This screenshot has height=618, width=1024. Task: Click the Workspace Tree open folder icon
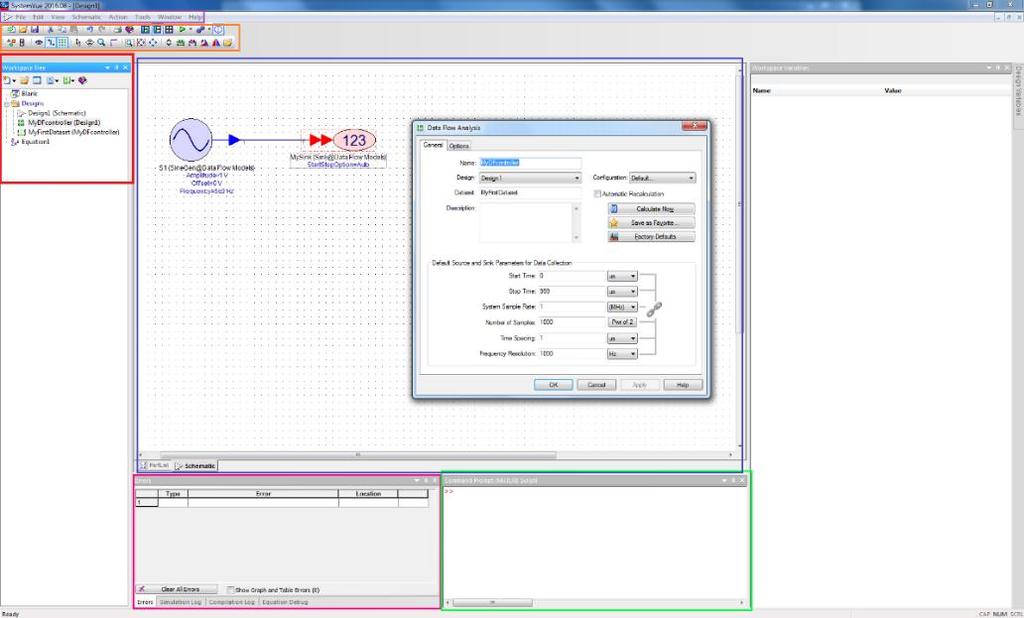(24, 80)
